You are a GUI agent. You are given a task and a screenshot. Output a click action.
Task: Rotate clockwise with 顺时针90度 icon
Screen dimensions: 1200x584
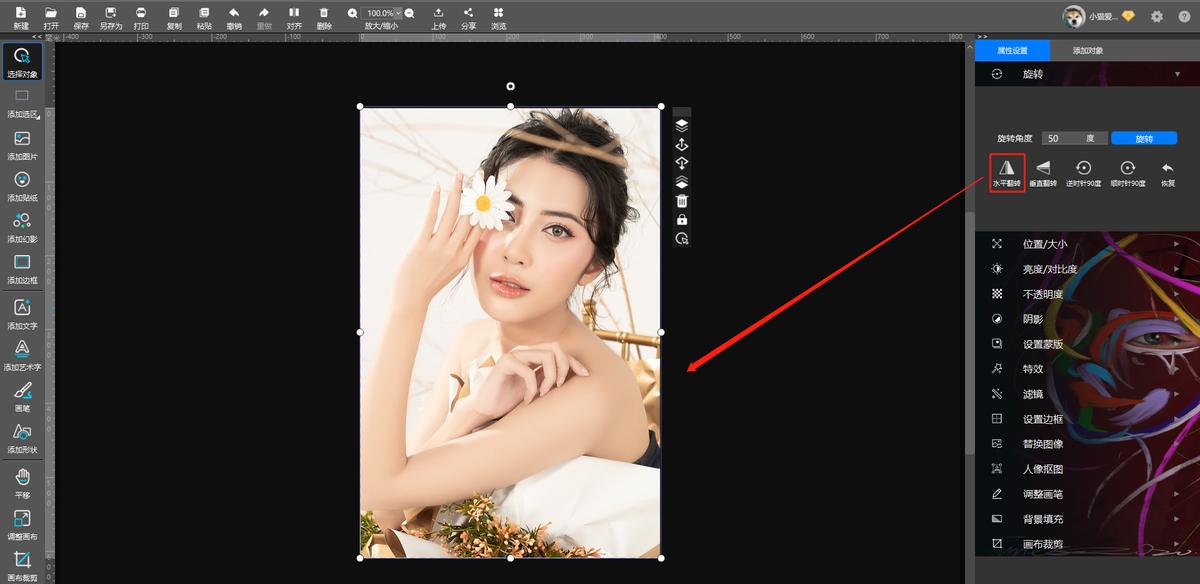[x=1127, y=169]
